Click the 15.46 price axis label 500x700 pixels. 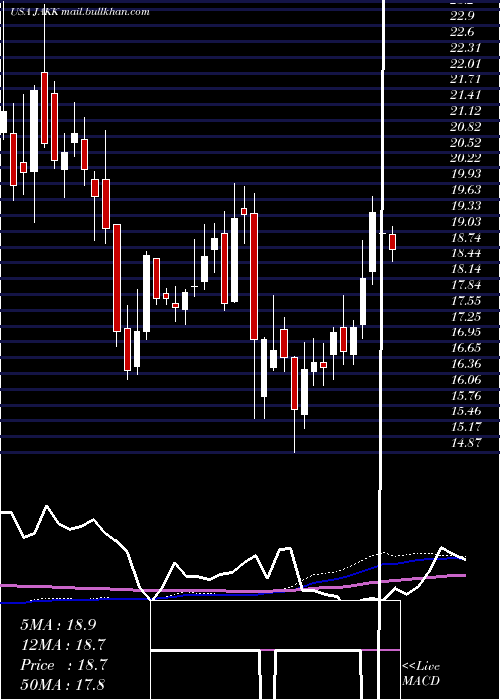[x=465, y=411]
